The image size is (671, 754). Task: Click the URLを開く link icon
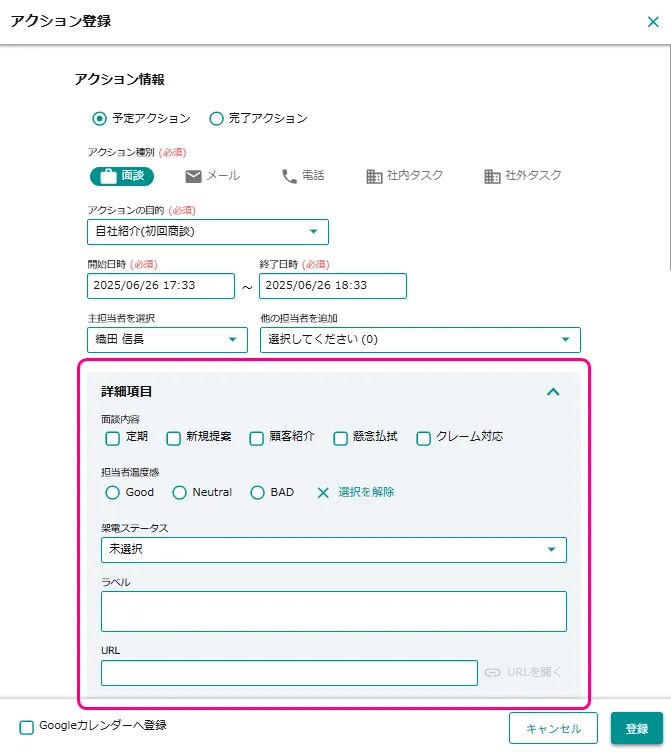point(492,672)
